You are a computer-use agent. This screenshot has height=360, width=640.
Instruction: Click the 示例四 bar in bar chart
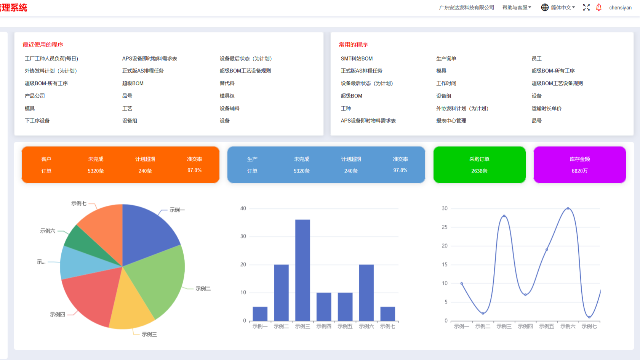324,307
